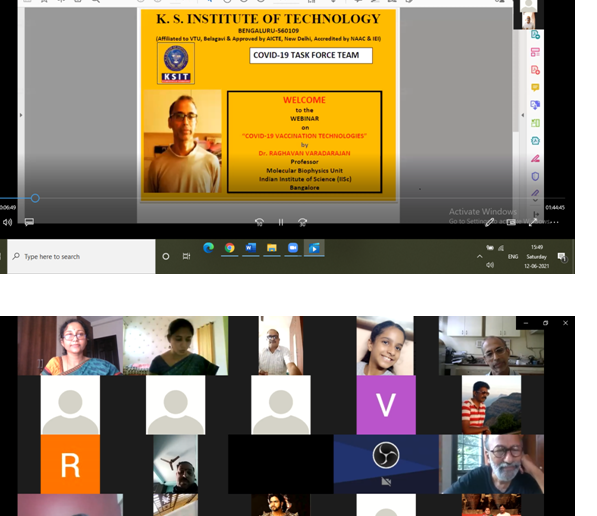This screenshot has width=597, height=516.
Task: Click the speaker photo on the slide
Action: pos(182,141)
